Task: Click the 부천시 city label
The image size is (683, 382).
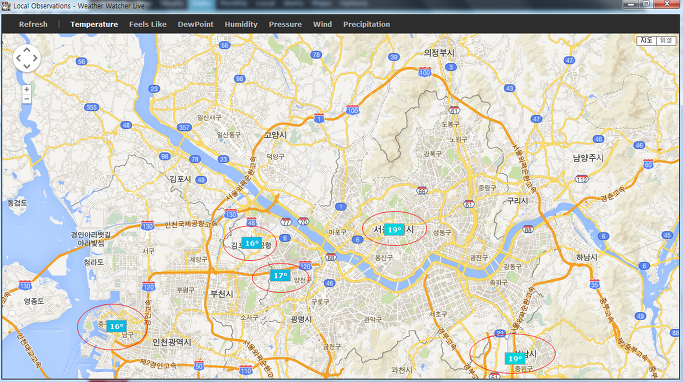Action: [222, 294]
